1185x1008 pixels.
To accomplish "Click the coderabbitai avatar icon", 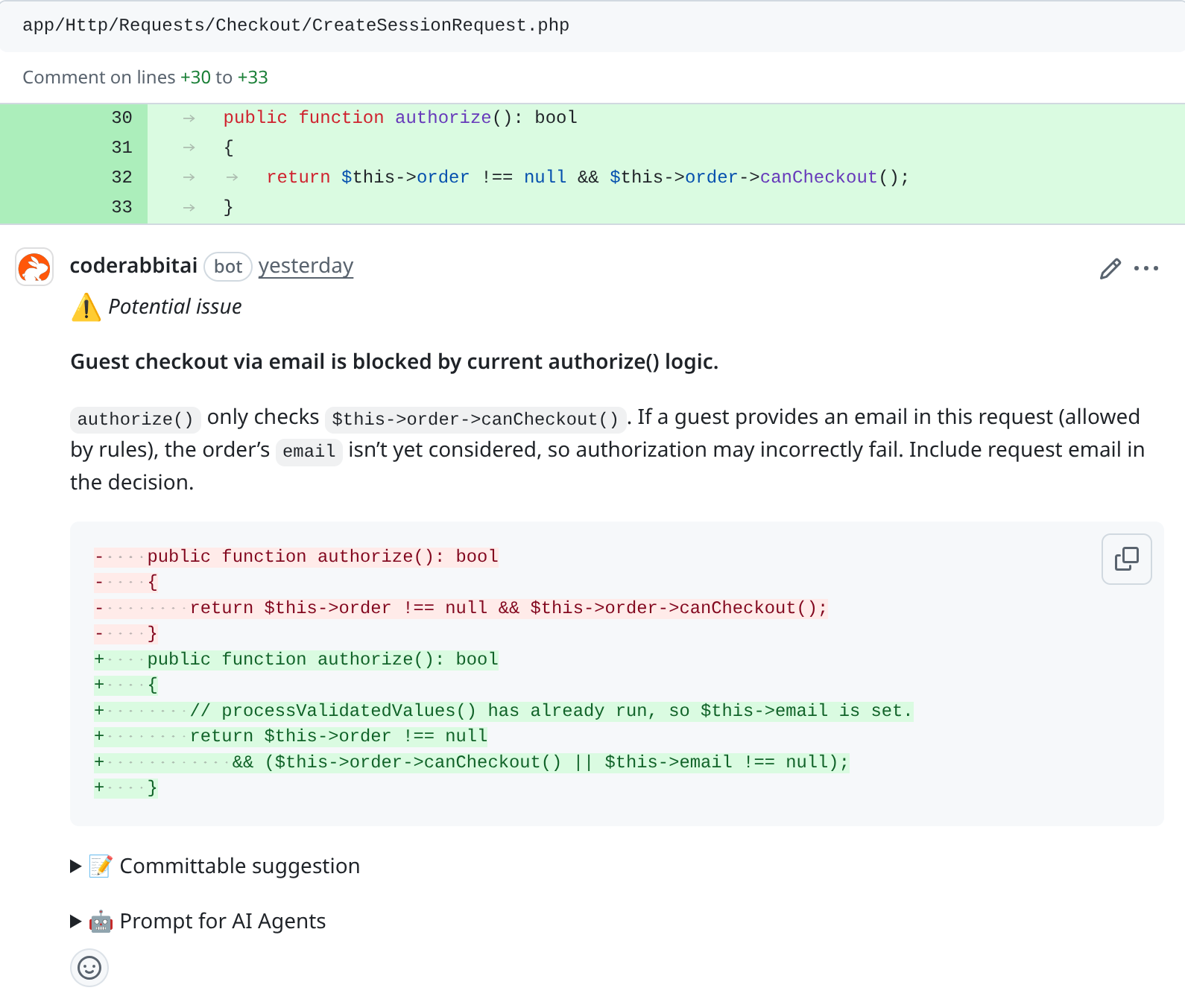I will [x=34, y=267].
